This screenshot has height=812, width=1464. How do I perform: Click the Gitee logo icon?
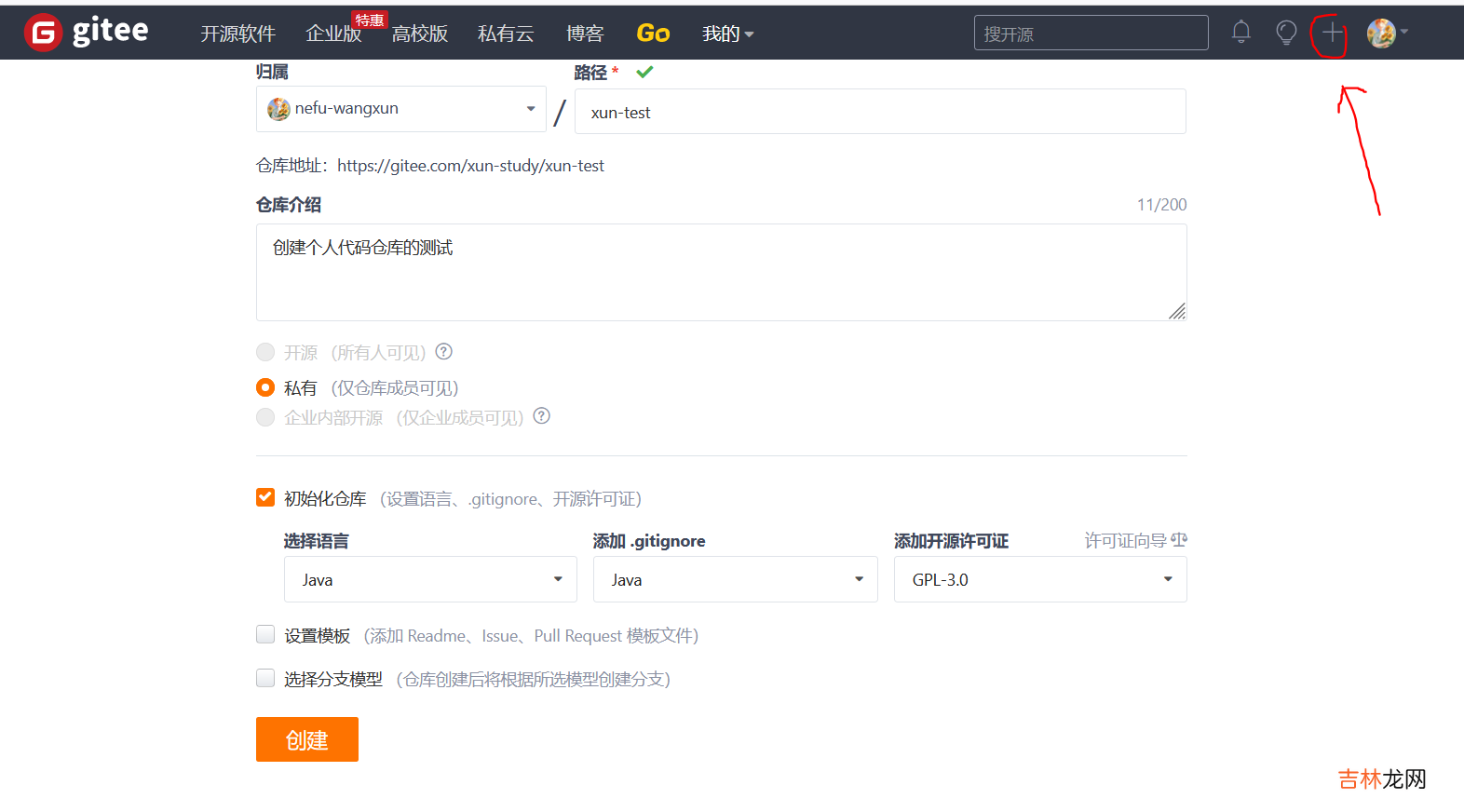pyautogui.click(x=43, y=33)
